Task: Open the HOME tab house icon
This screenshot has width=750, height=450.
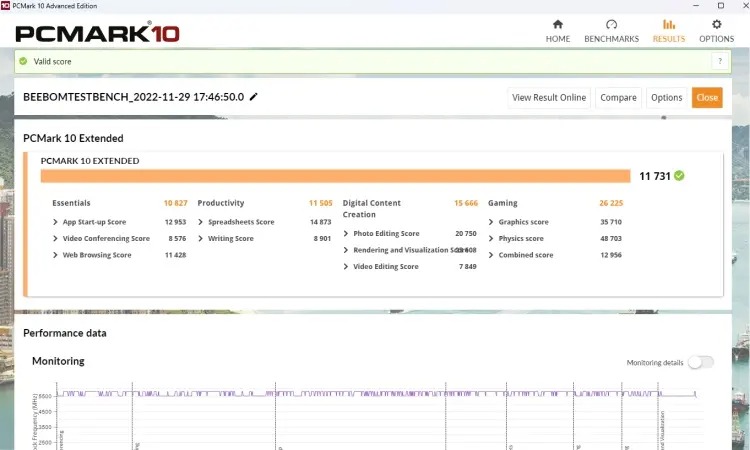Action: click(x=558, y=24)
